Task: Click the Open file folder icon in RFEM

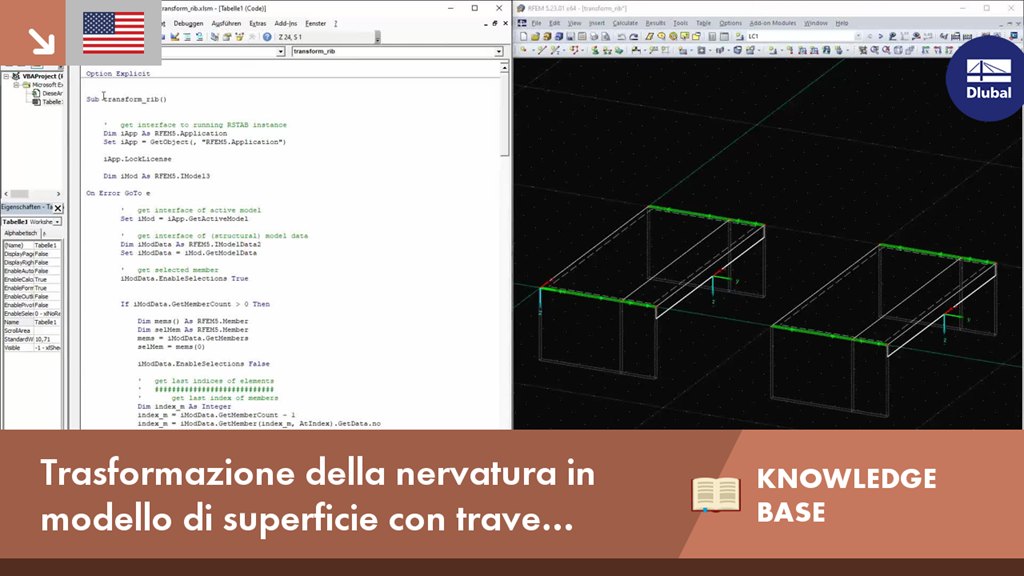Action: [x=535, y=37]
